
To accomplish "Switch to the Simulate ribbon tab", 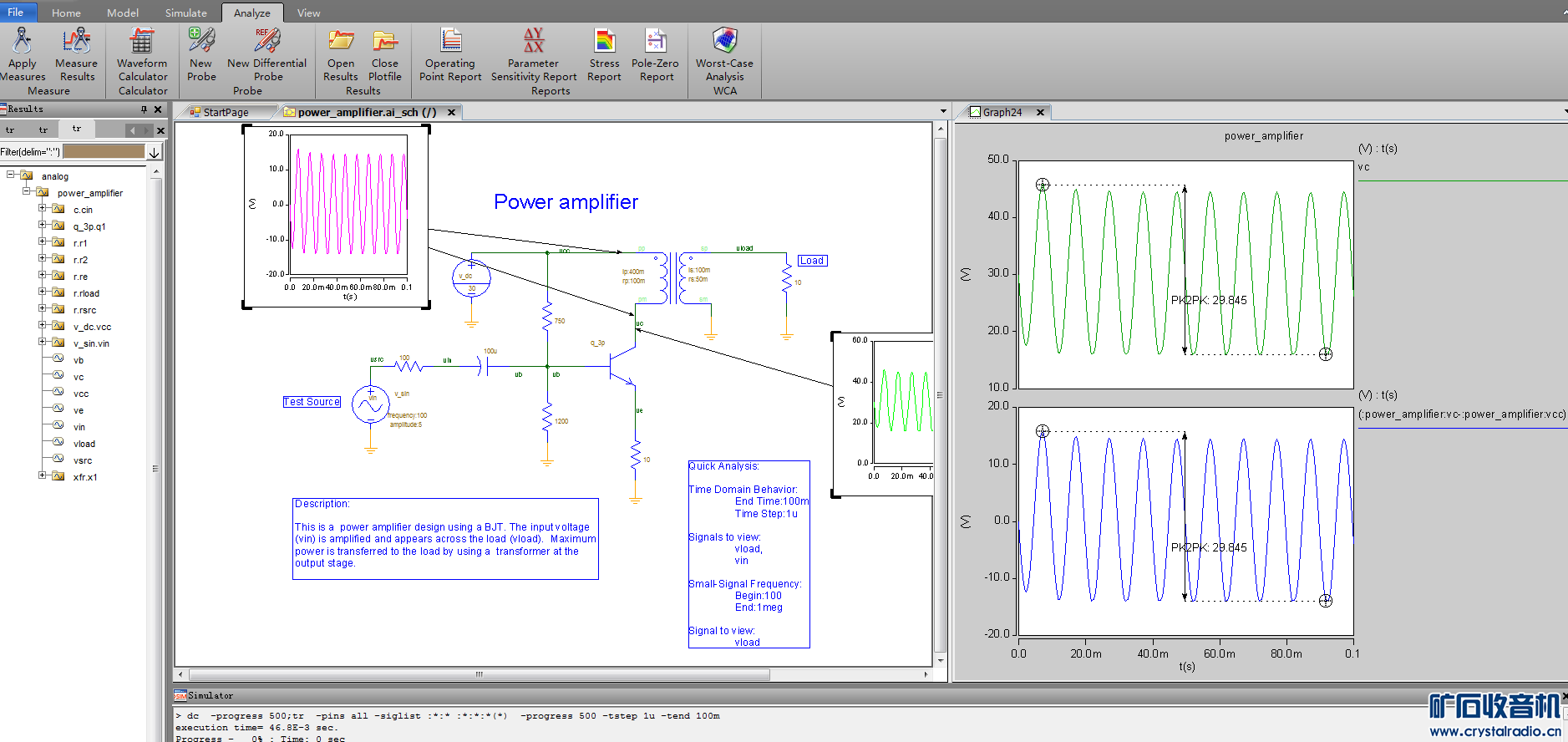I will pyautogui.click(x=185, y=13).
